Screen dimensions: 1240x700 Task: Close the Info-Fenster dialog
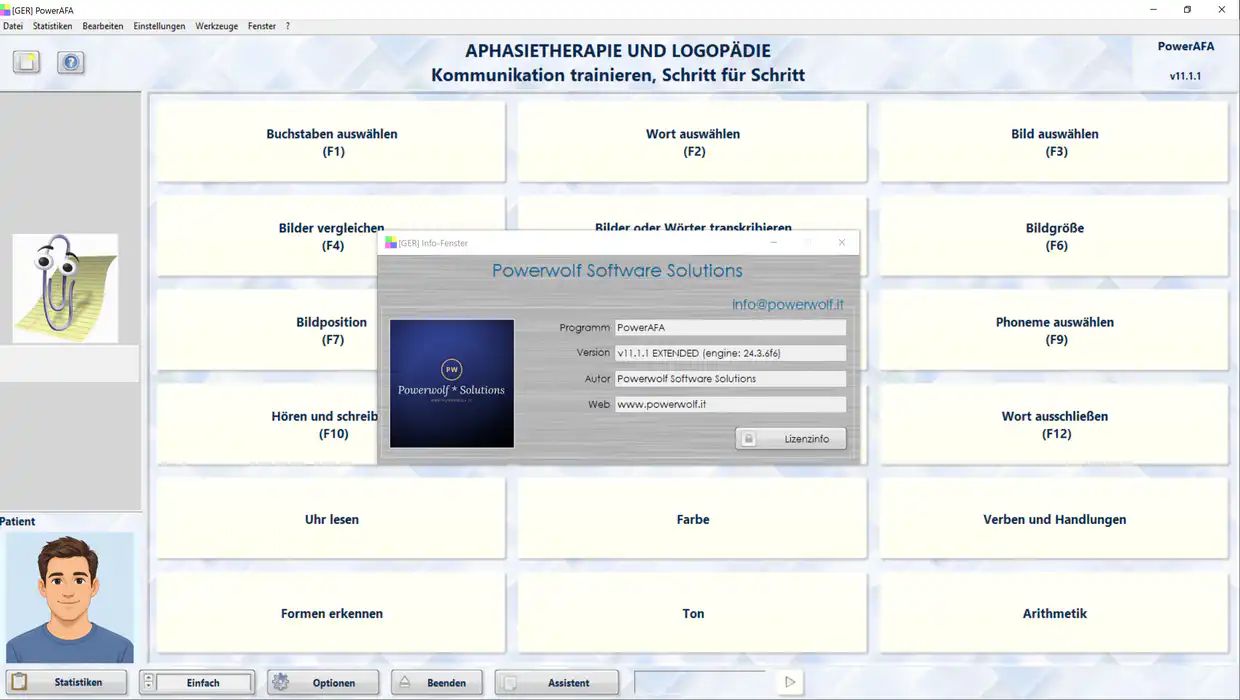point(842,242)
